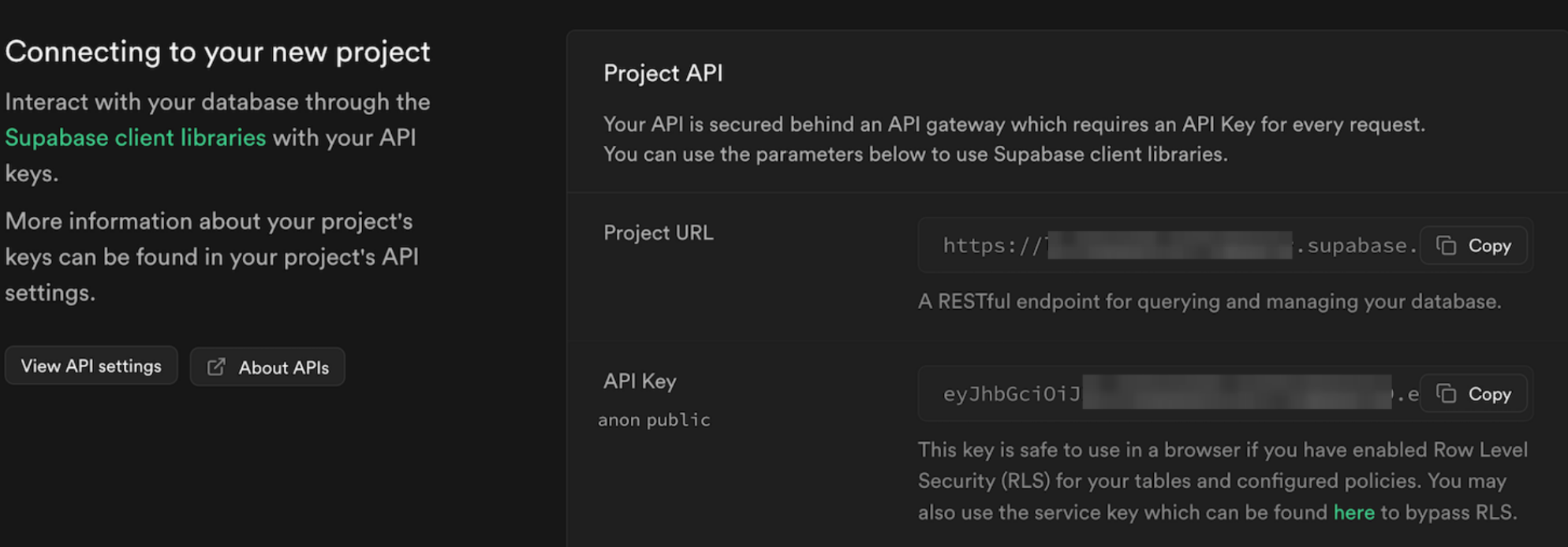This screenshot has height=547, width=1568.
Task: Click the blurred portion of the project URL
Action: tap(1170, 245)
